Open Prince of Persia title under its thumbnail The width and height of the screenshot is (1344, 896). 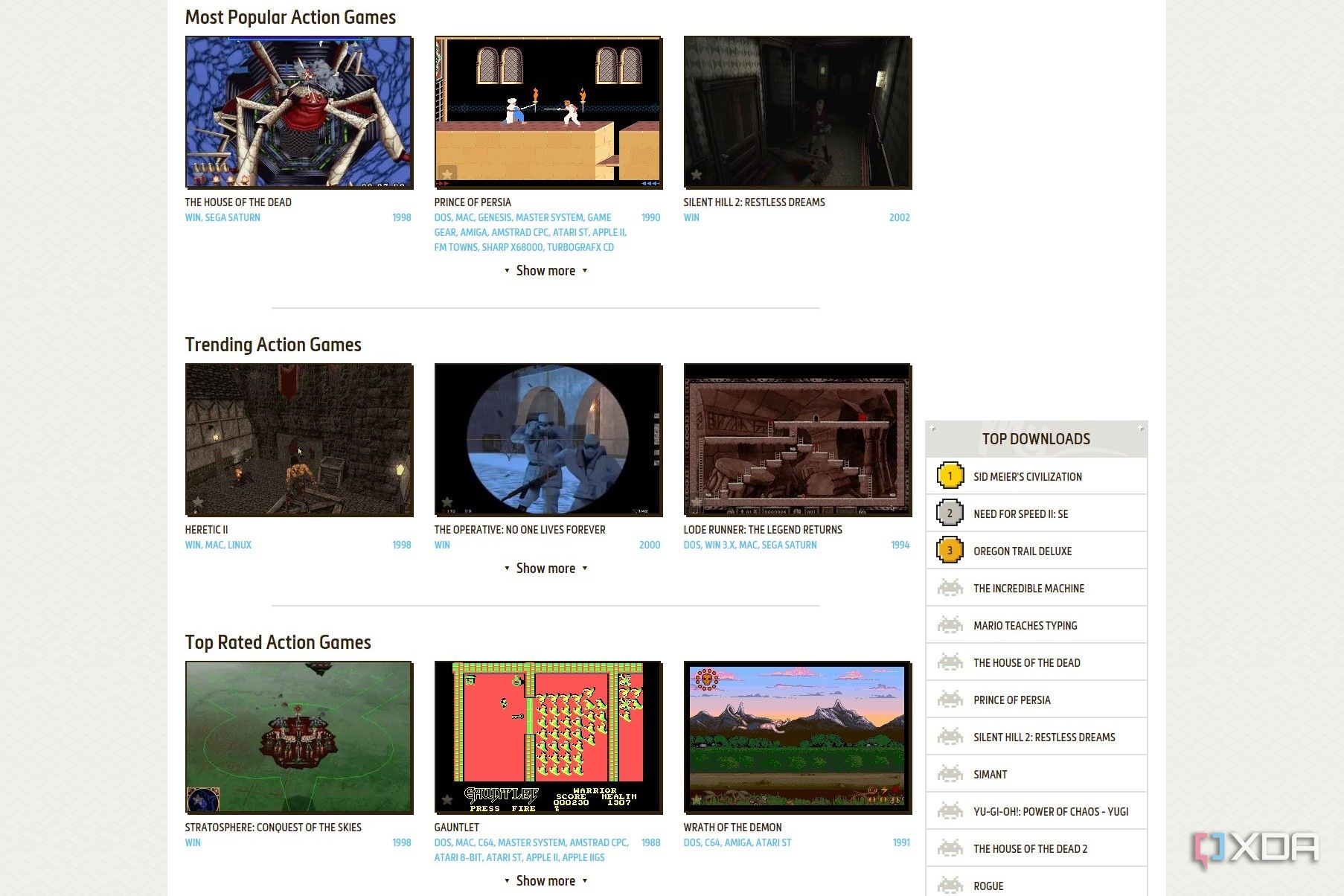tap(473, 202)
